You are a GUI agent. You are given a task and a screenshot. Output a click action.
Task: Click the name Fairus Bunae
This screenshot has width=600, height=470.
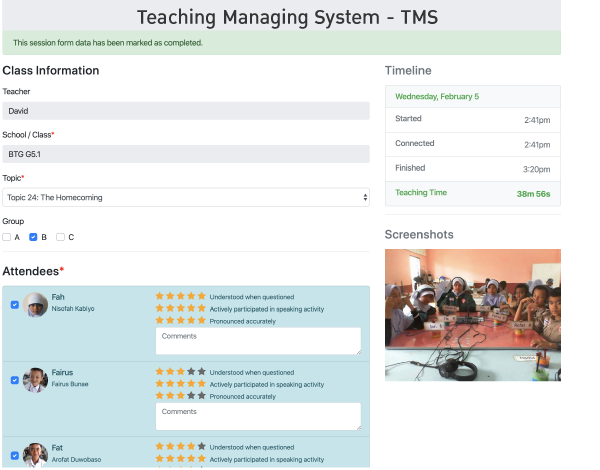[70, 384]
